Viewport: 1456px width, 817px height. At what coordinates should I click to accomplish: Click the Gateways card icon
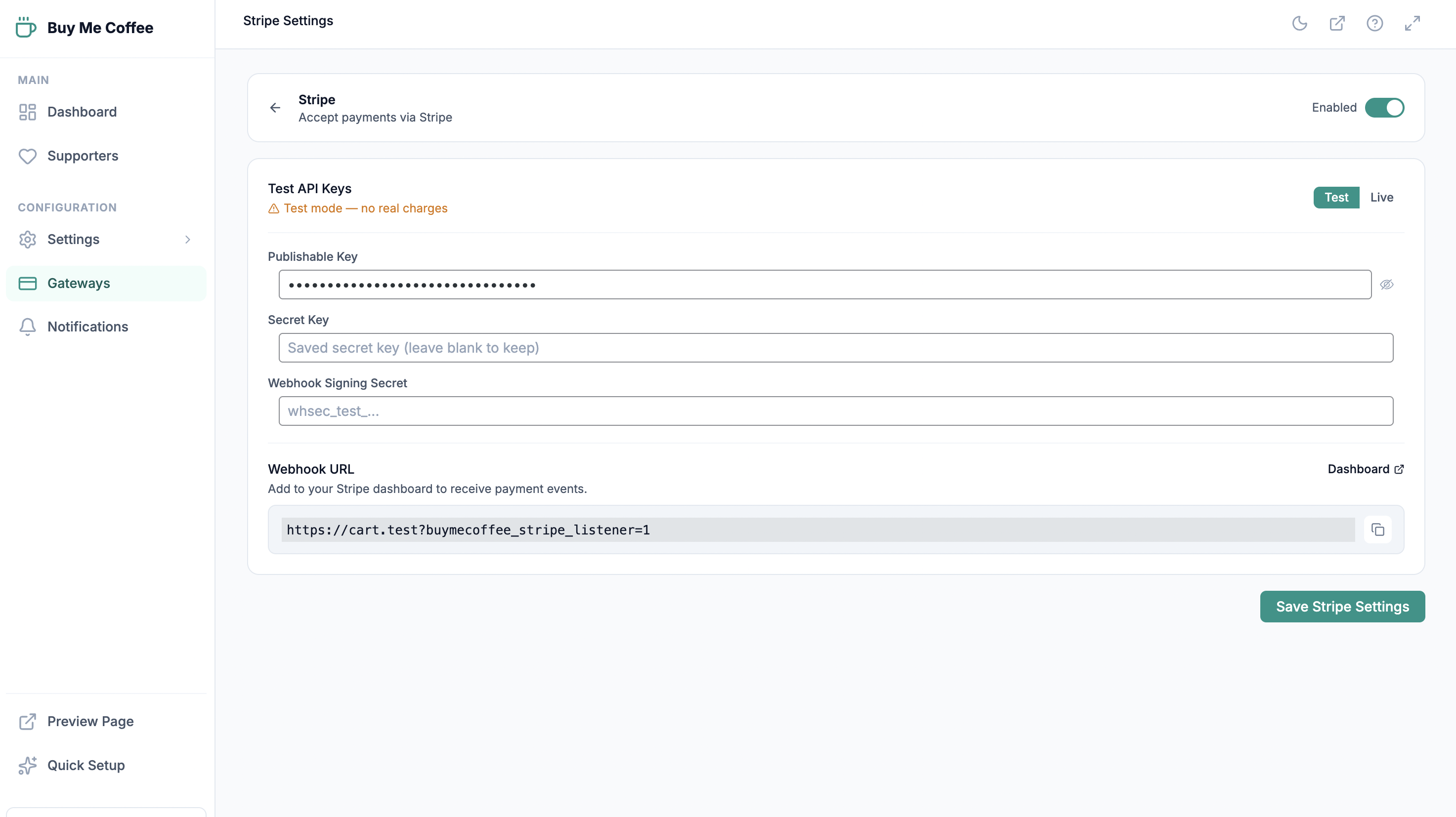(27, 283)
